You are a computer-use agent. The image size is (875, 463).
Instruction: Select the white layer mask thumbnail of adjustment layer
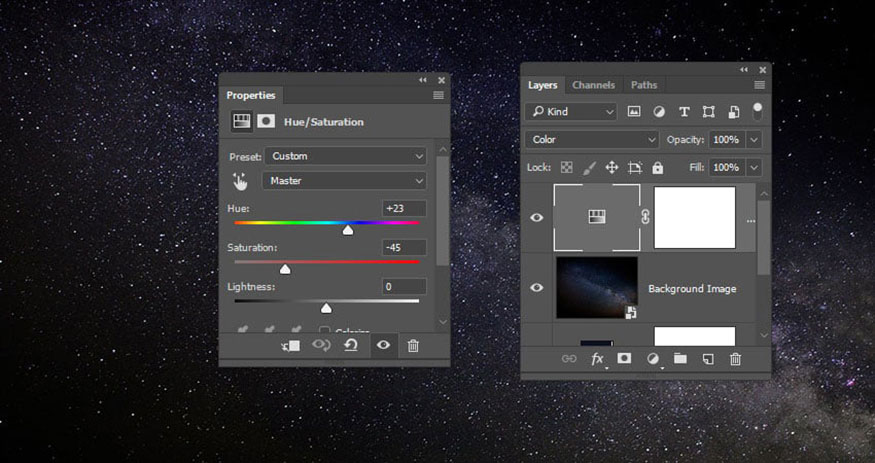(695, 218)
